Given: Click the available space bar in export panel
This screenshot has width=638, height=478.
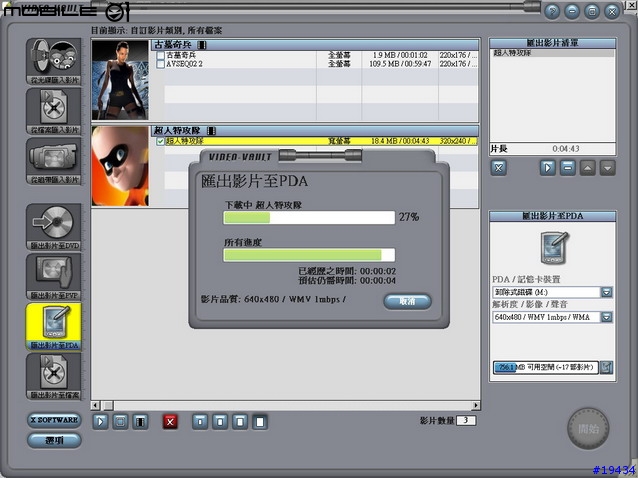Looking at the screenshot, I should (x=546, y=367).
